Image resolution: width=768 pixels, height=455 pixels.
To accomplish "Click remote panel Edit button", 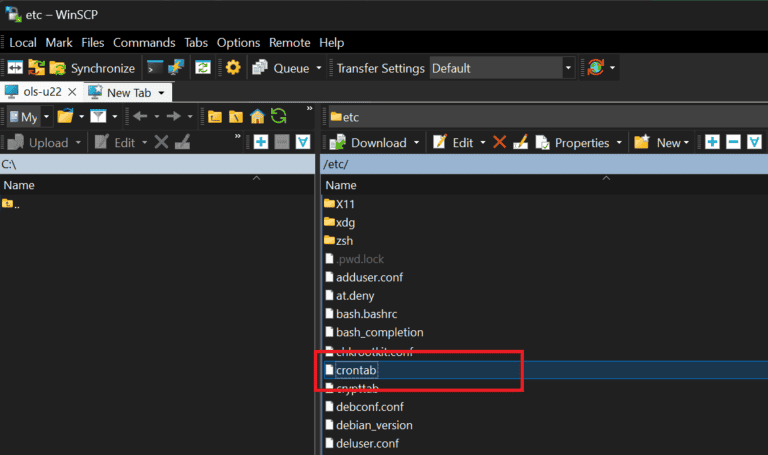I will [454, 143].
